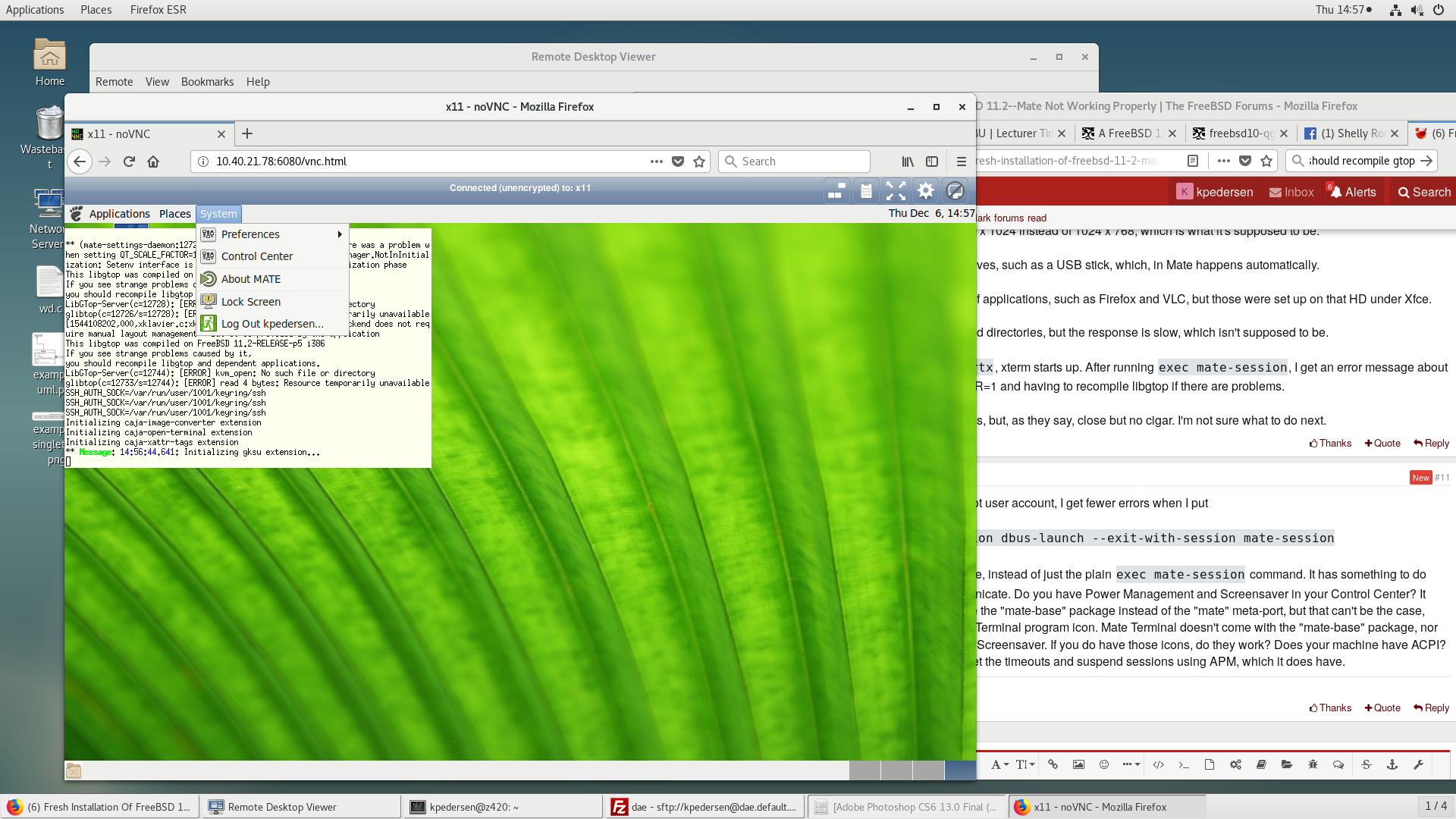
Task: Open noVNC settings gear
Action: pos(925,191)
